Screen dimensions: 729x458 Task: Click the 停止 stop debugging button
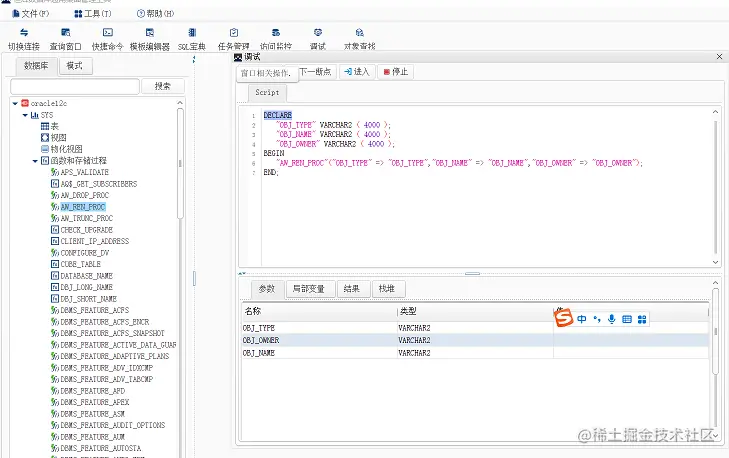click(x=396, y=72)
